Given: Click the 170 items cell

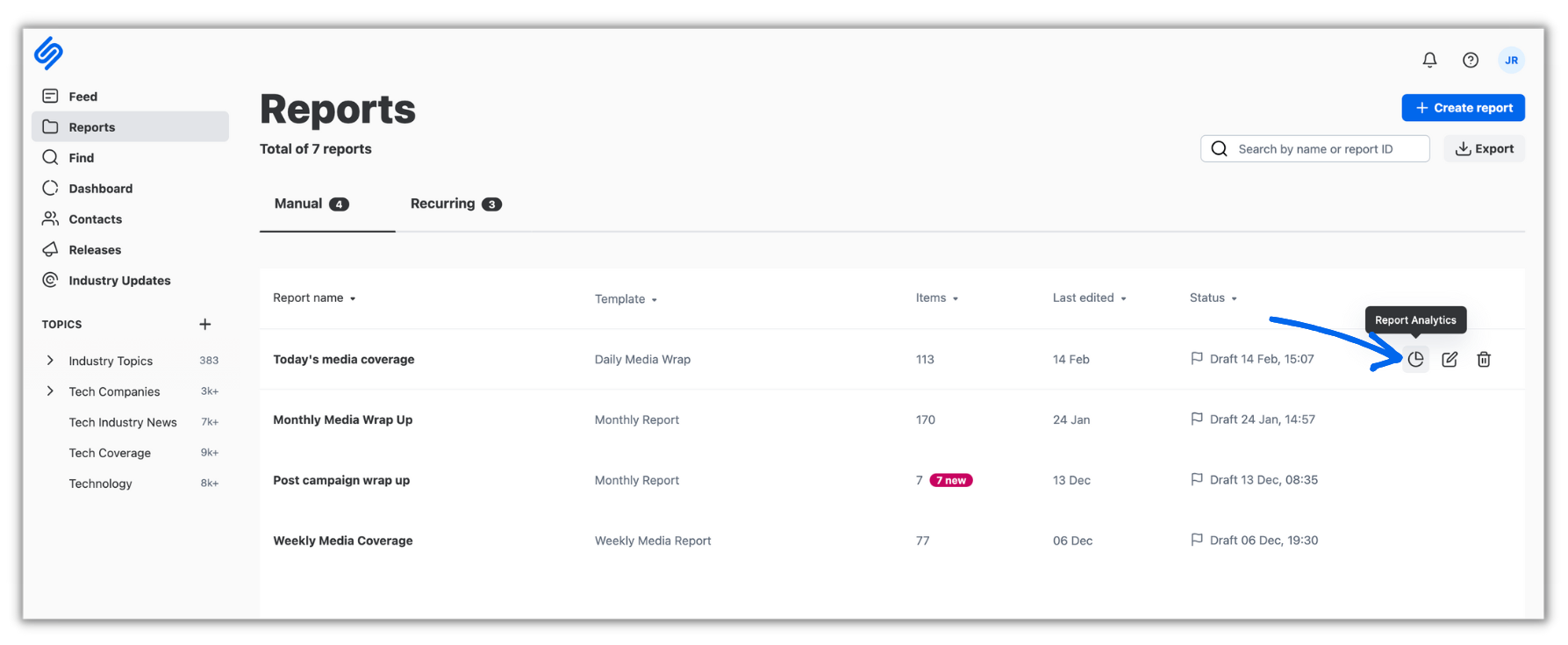Looking at the screenshot, I should (x=926, y=419).
